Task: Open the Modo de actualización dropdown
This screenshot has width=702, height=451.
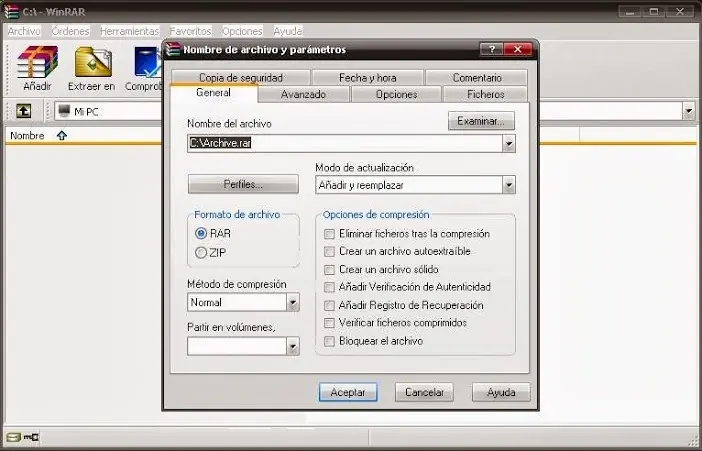Action: tap(509, 185)
